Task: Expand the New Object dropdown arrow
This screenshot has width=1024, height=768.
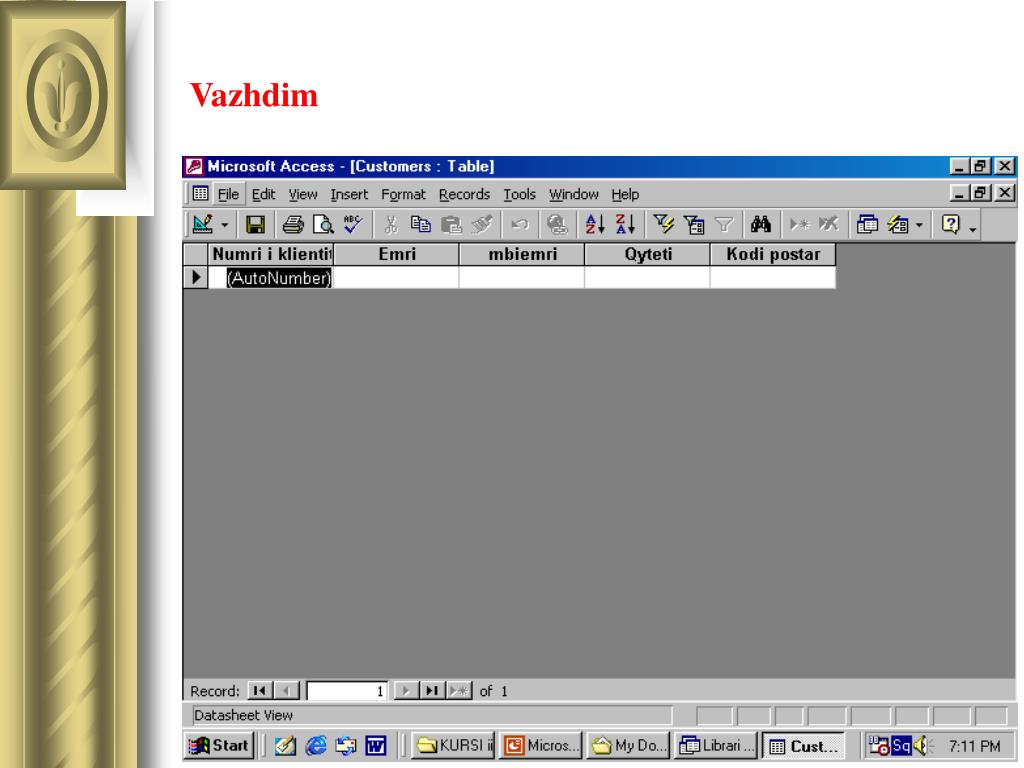Action: point(919,225)
